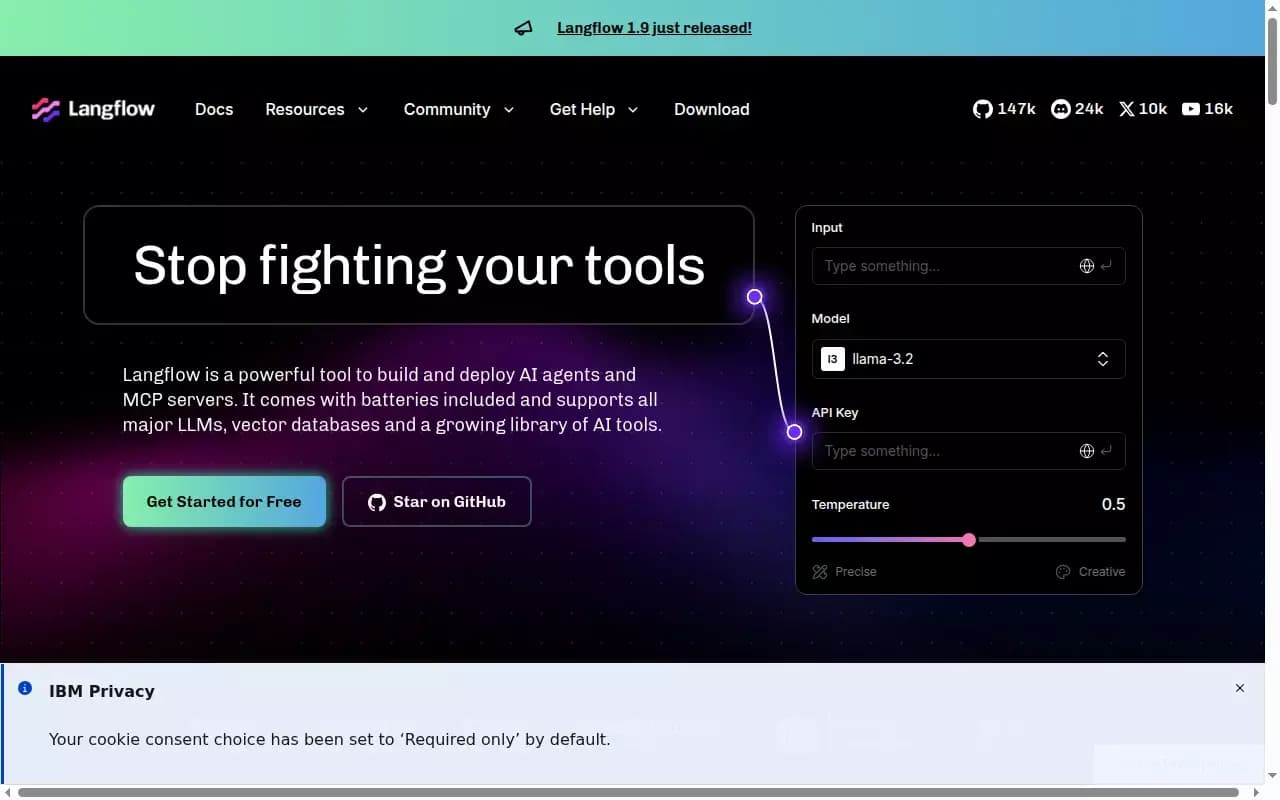Click the horizontal scrollbar thumb
This screenshot has width=1280, height=800.
[628, 792]
